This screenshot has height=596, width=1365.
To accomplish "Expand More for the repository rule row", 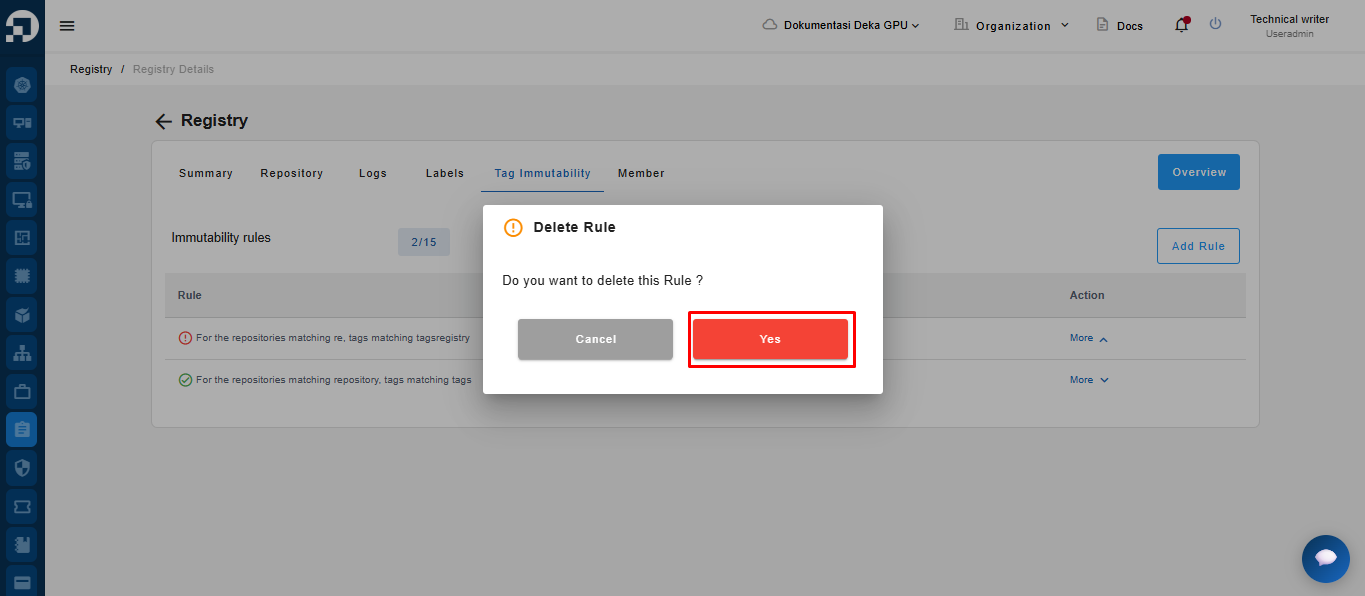I will [x=1089, y=380].
